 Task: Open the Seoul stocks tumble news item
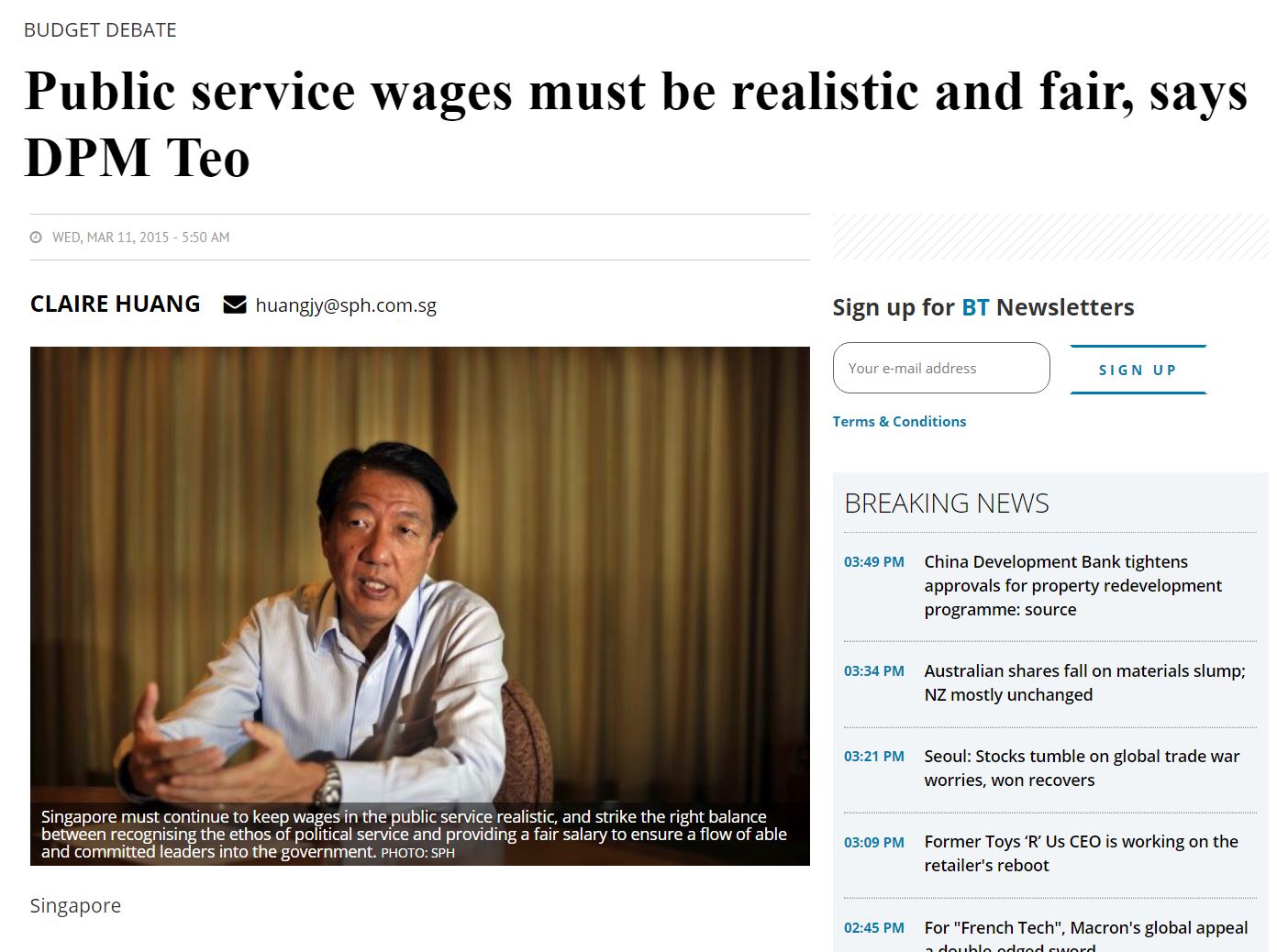click(x=1082, y=768)
